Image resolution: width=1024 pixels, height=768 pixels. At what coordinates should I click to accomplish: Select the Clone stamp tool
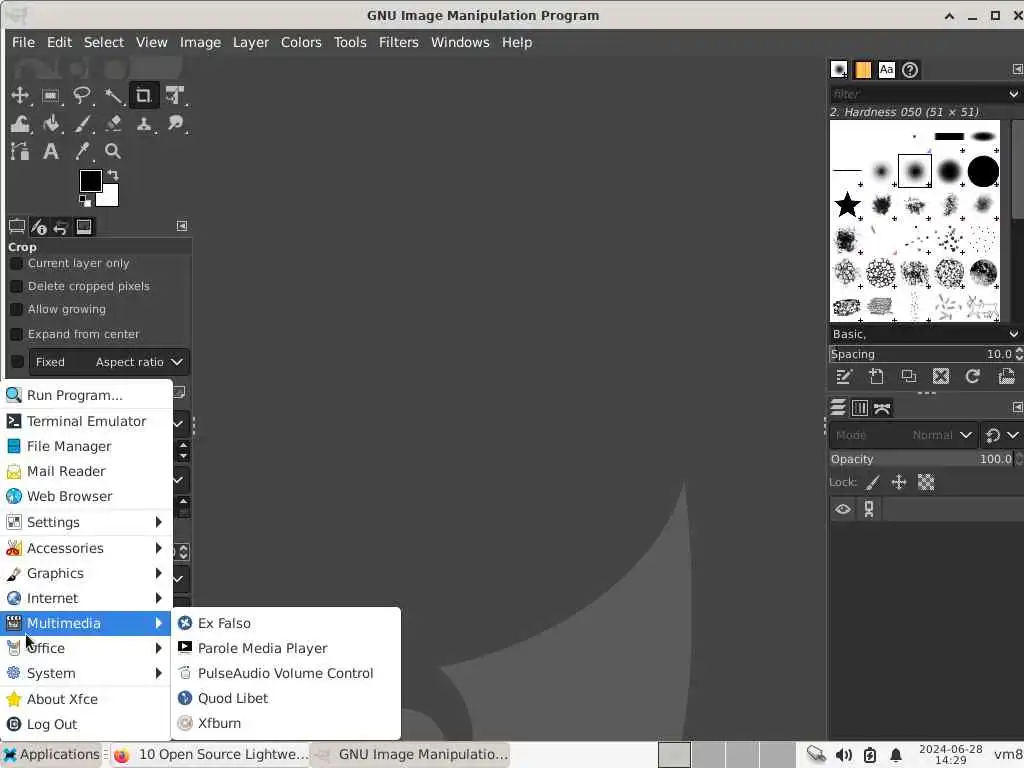144,123
